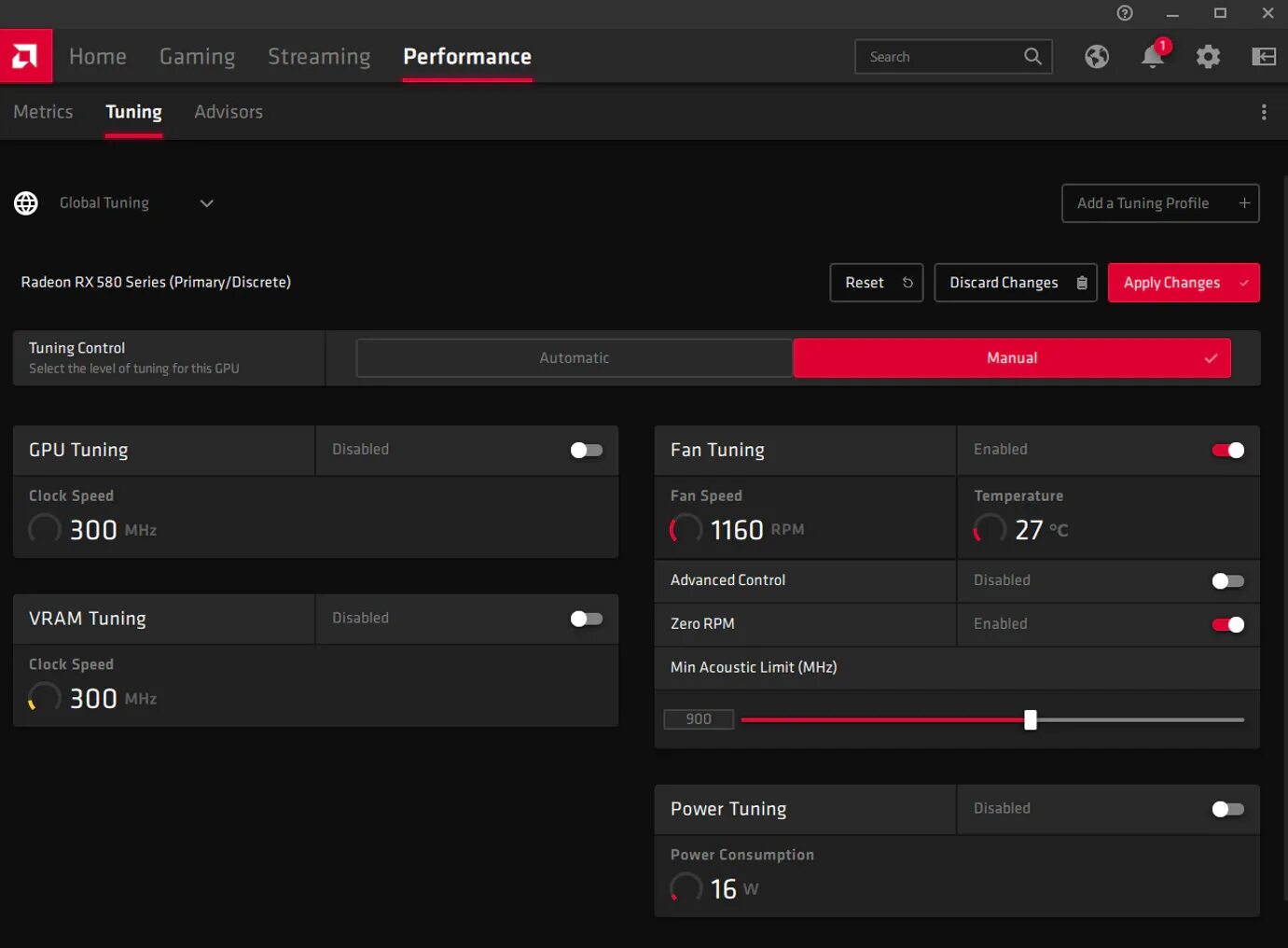Click the AMD logo icon
This screenshot has height=948, width=1288.
point(26,56)
